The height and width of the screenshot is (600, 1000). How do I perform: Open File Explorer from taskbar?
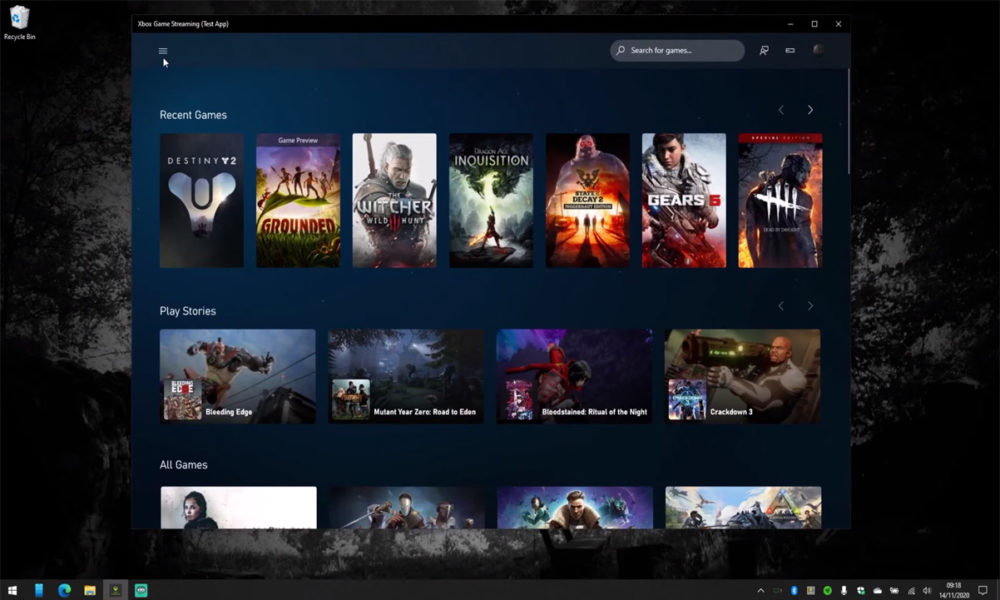point(90,590)
